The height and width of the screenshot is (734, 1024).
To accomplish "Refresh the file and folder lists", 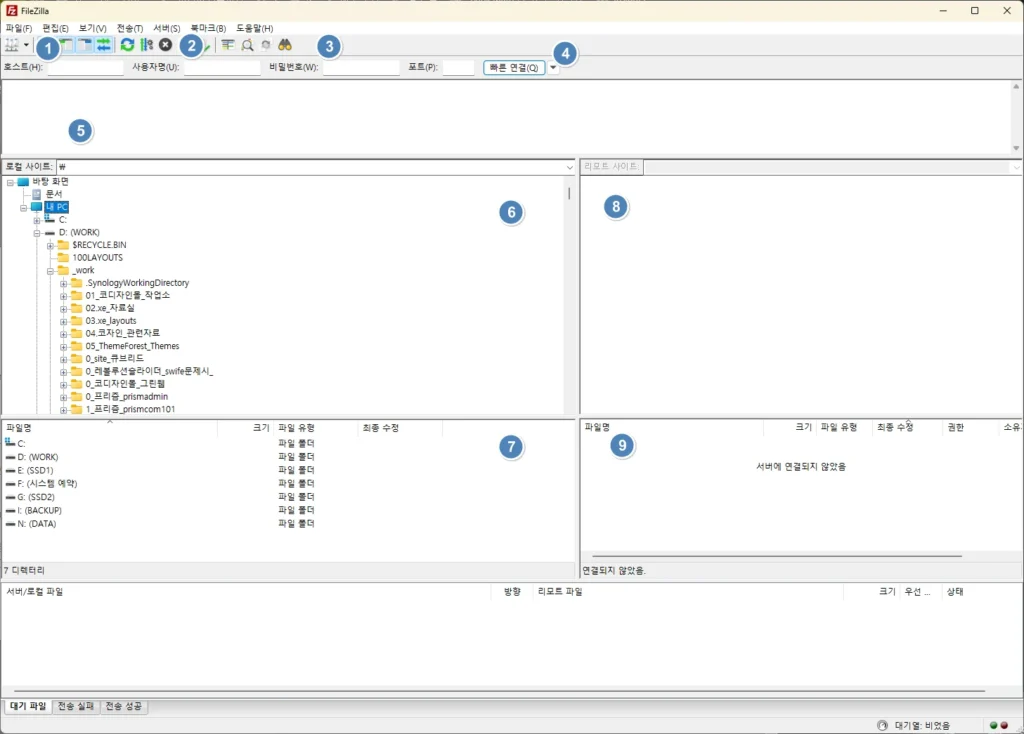I will coord(127,45).
